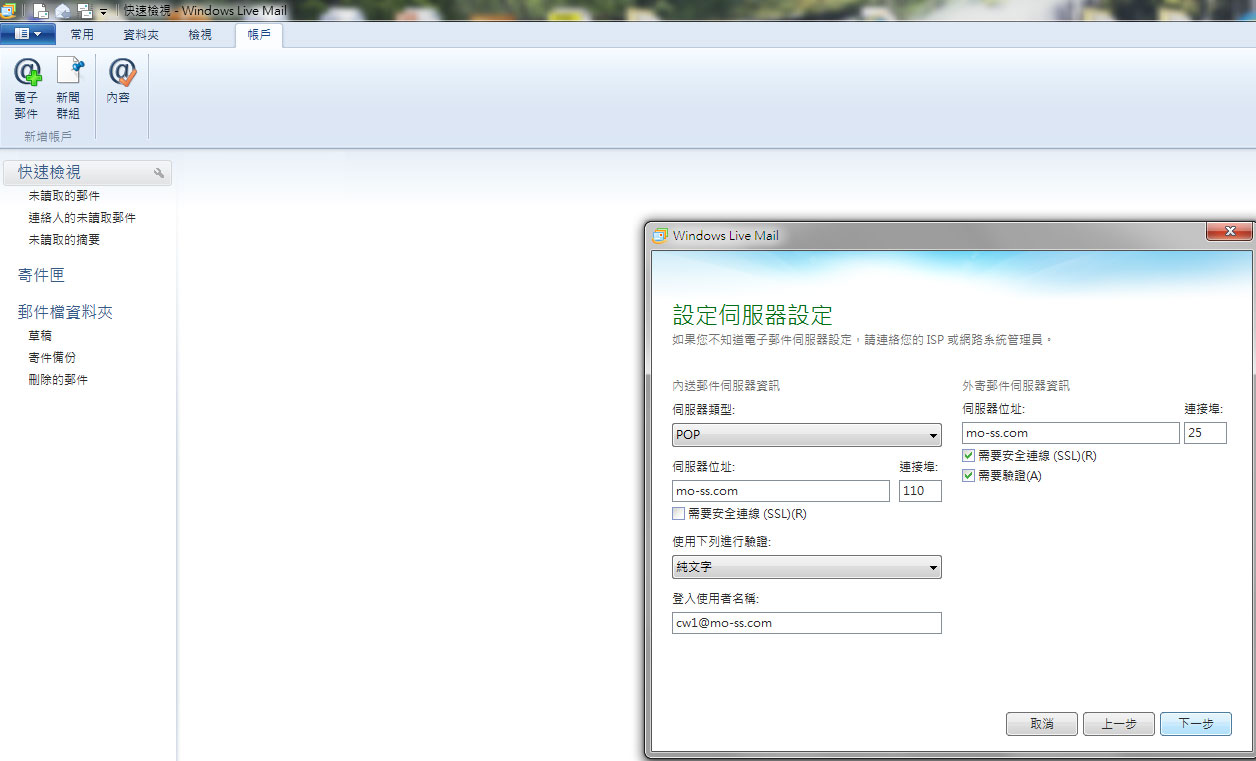Select the 帳戶 ribbon tab
Image resolution: width=1256 pixels, height=761 pixels.
[259, 35]
